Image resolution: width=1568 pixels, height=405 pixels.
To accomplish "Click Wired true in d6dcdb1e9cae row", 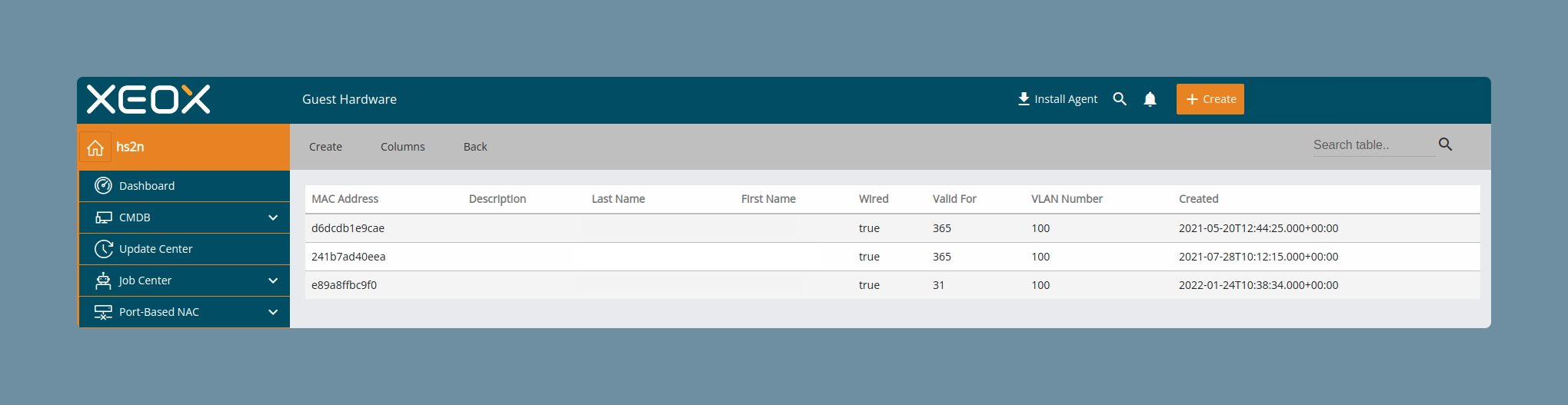I will 869,228.
